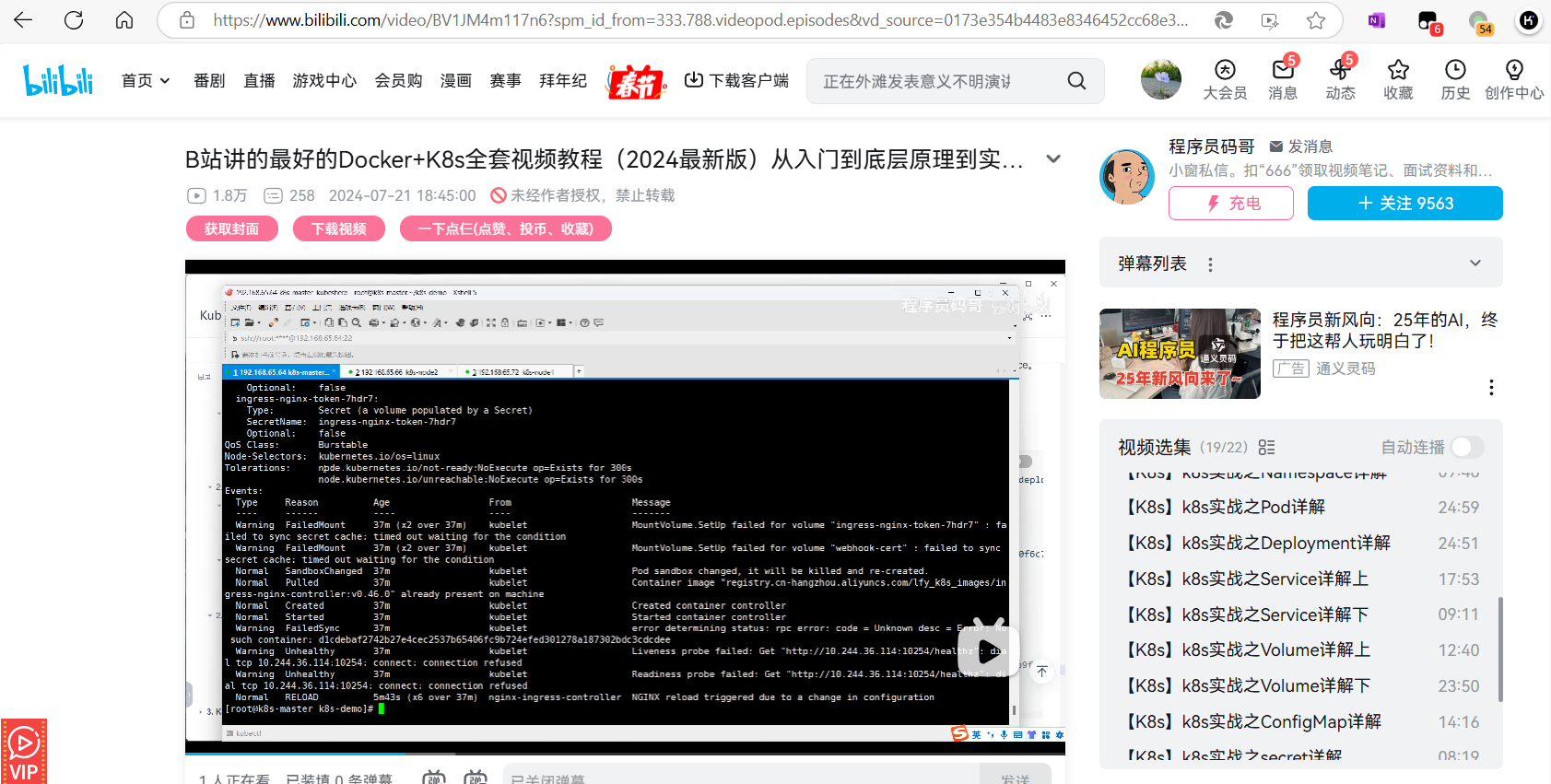Toggle the 自动连播 autoplay switch
This screenshot has width=1551, height=784.
1467,447
